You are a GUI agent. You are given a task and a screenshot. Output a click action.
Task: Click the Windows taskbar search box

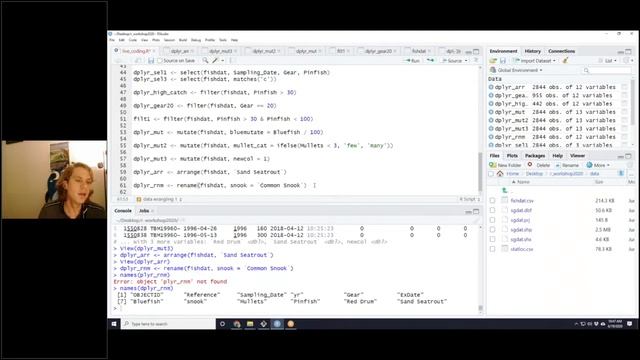(168, 324)
